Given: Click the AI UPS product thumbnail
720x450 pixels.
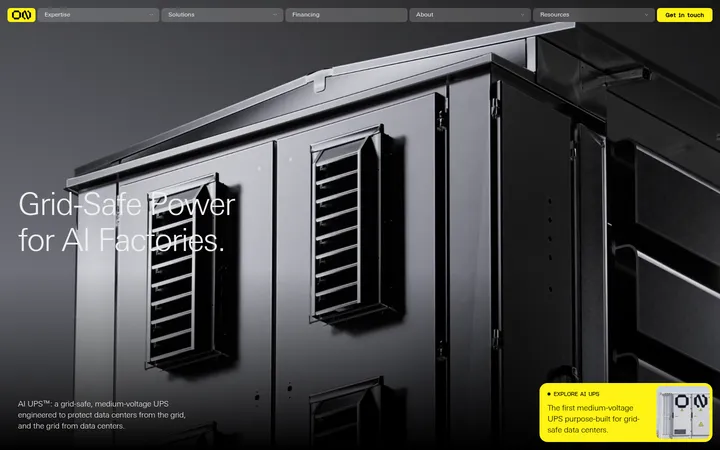Looking at the screenshot, I should click(684, 412).
